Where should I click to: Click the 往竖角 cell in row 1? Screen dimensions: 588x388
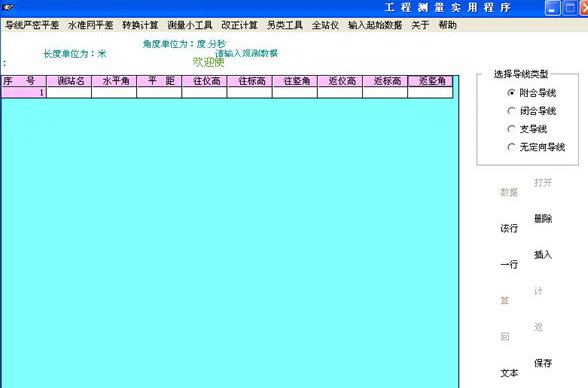click(x=295, y=92)
